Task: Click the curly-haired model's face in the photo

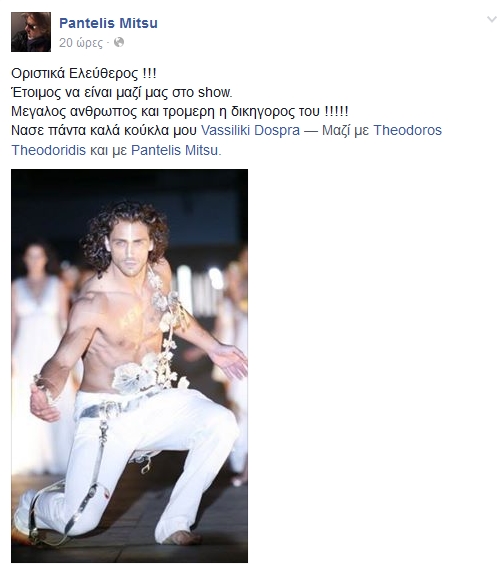Action: 130,250
